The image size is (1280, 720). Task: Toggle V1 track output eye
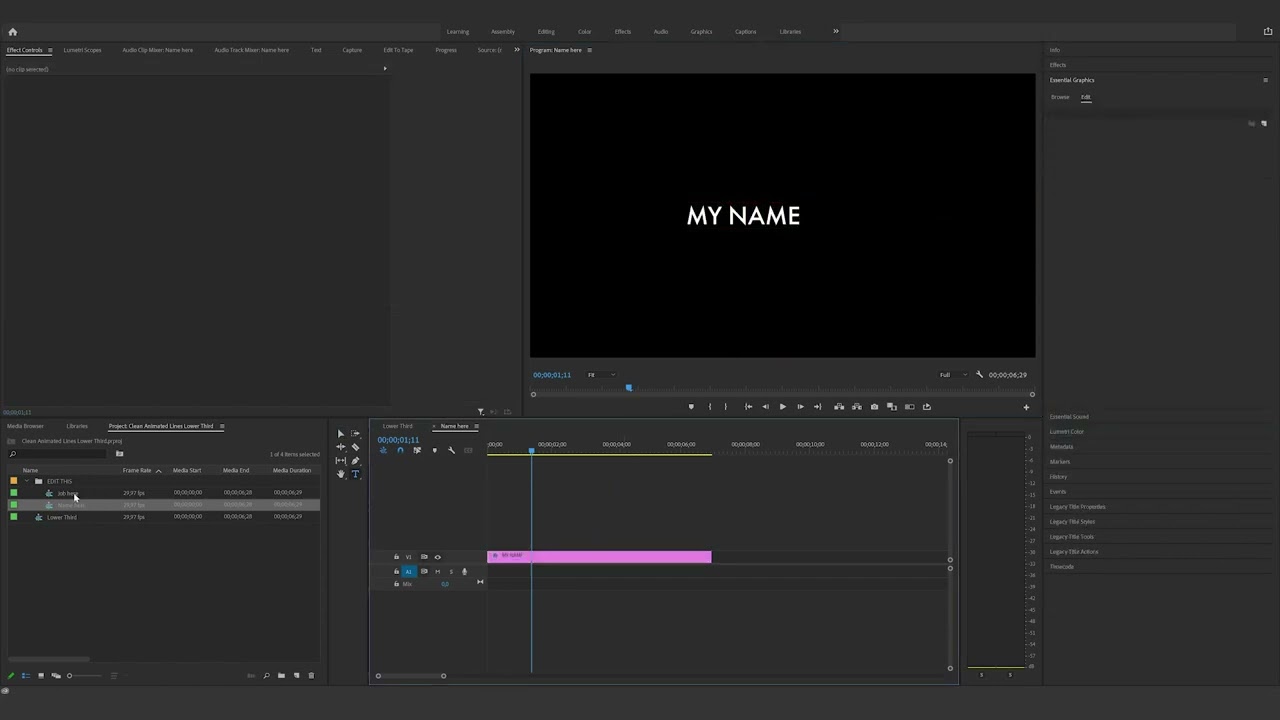(x=437, y=557)
